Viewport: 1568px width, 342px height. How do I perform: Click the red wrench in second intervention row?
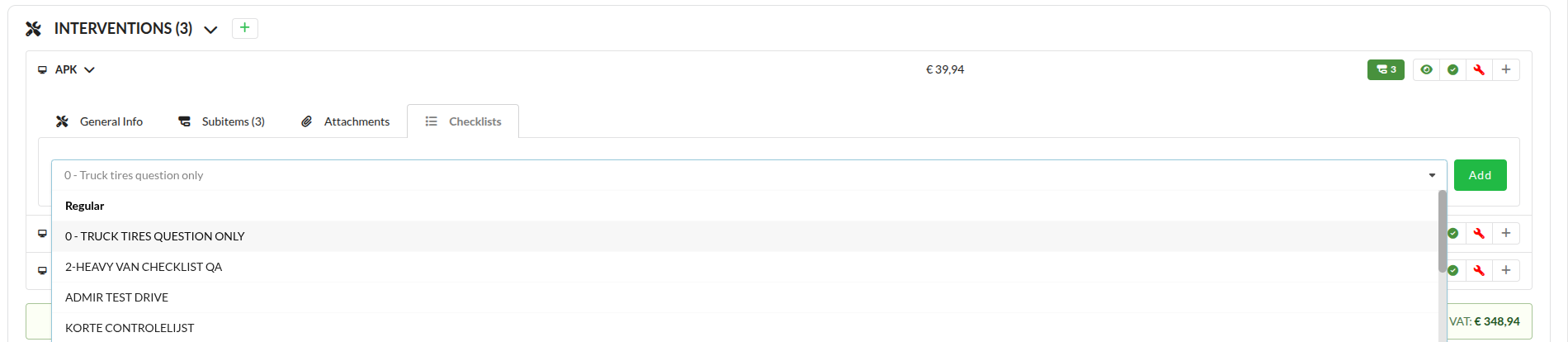click(x=1479, y=233)
